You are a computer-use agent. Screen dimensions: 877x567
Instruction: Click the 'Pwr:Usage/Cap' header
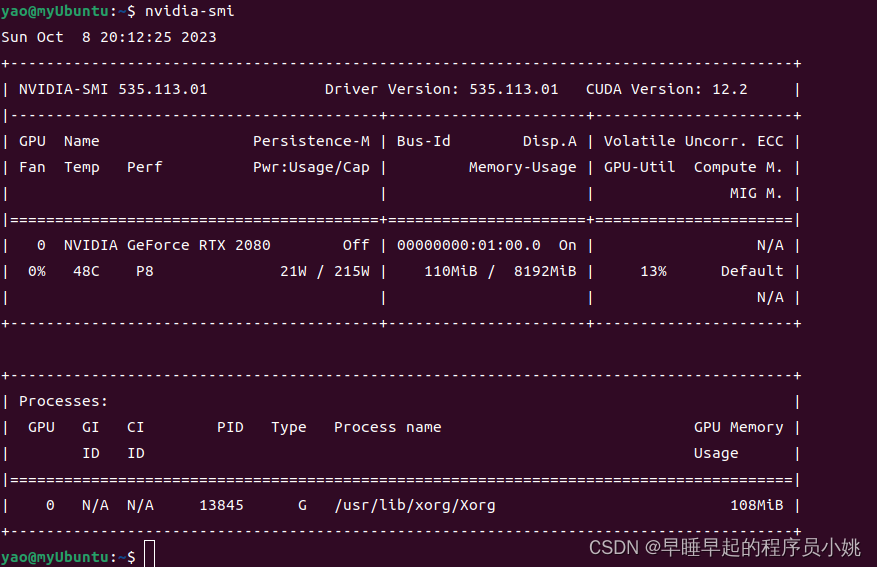tap(311, 167)
